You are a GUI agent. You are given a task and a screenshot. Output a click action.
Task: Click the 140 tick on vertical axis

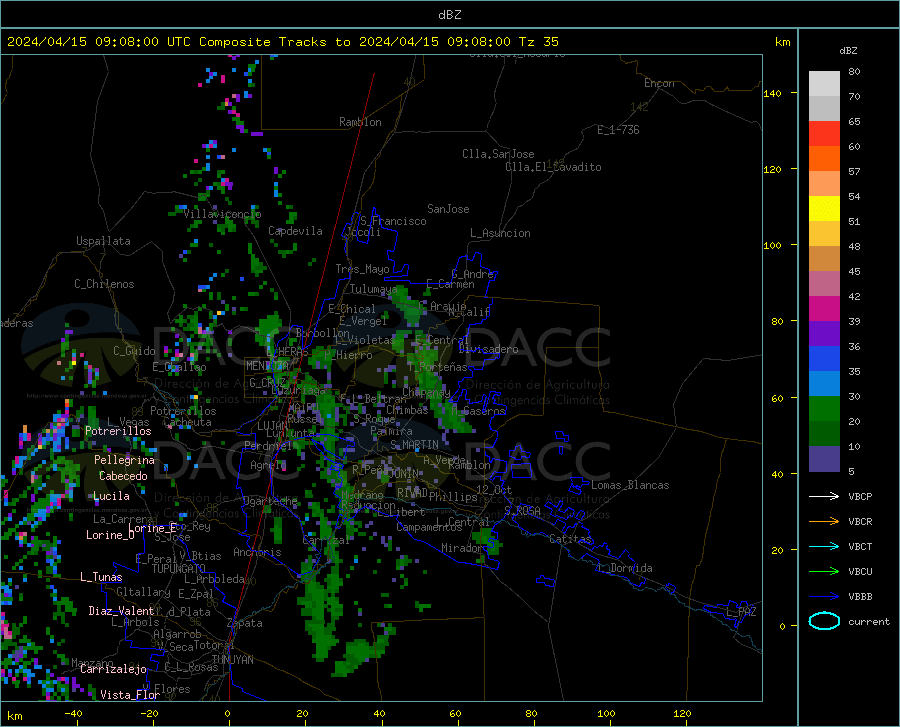click(772, 93)
